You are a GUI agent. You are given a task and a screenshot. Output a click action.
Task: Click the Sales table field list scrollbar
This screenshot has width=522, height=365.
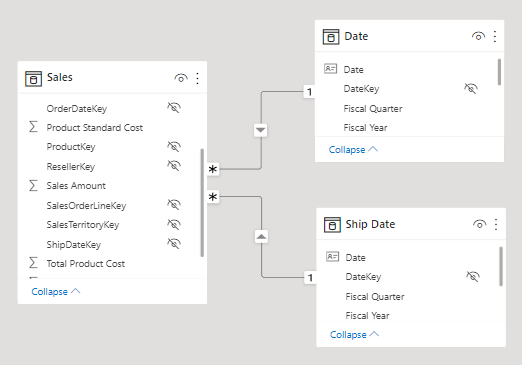(x=202, y=203)
